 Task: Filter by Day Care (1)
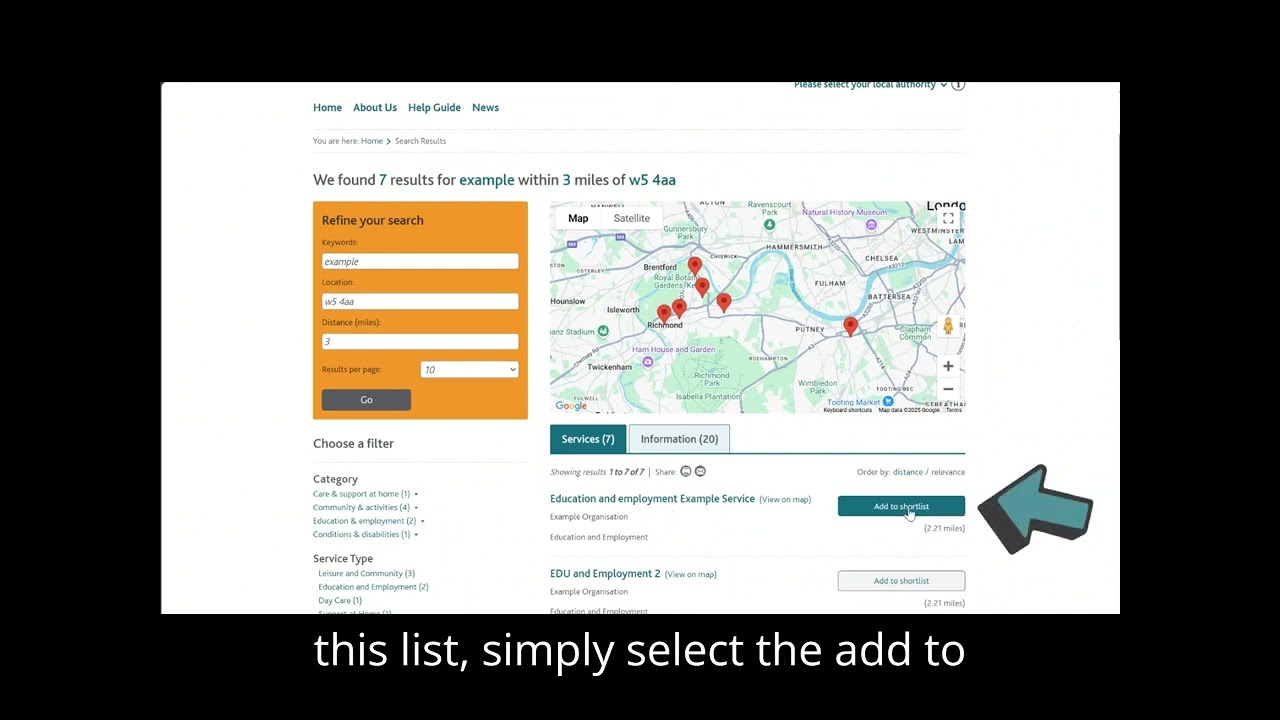point(340,601)
